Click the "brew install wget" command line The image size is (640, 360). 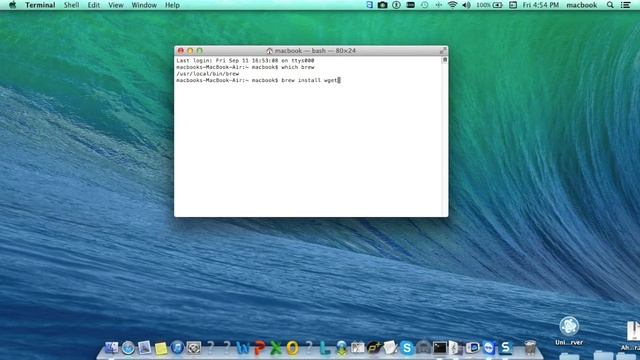(x=258, y=80)
